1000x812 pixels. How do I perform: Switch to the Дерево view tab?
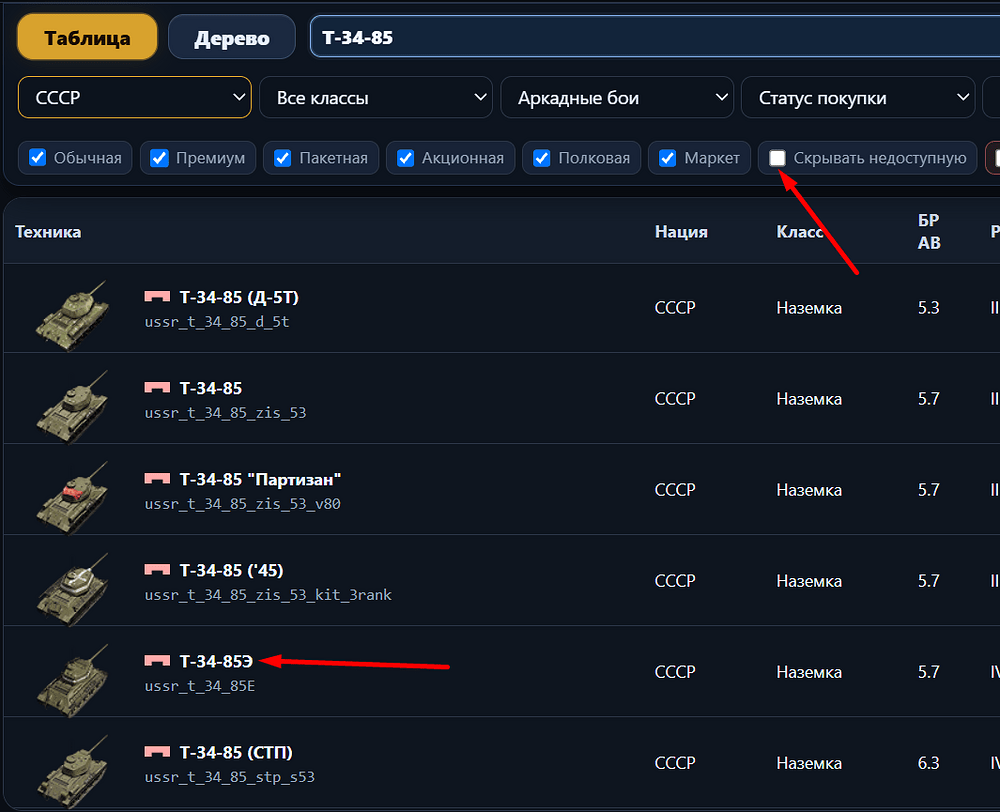coord(232,38)
